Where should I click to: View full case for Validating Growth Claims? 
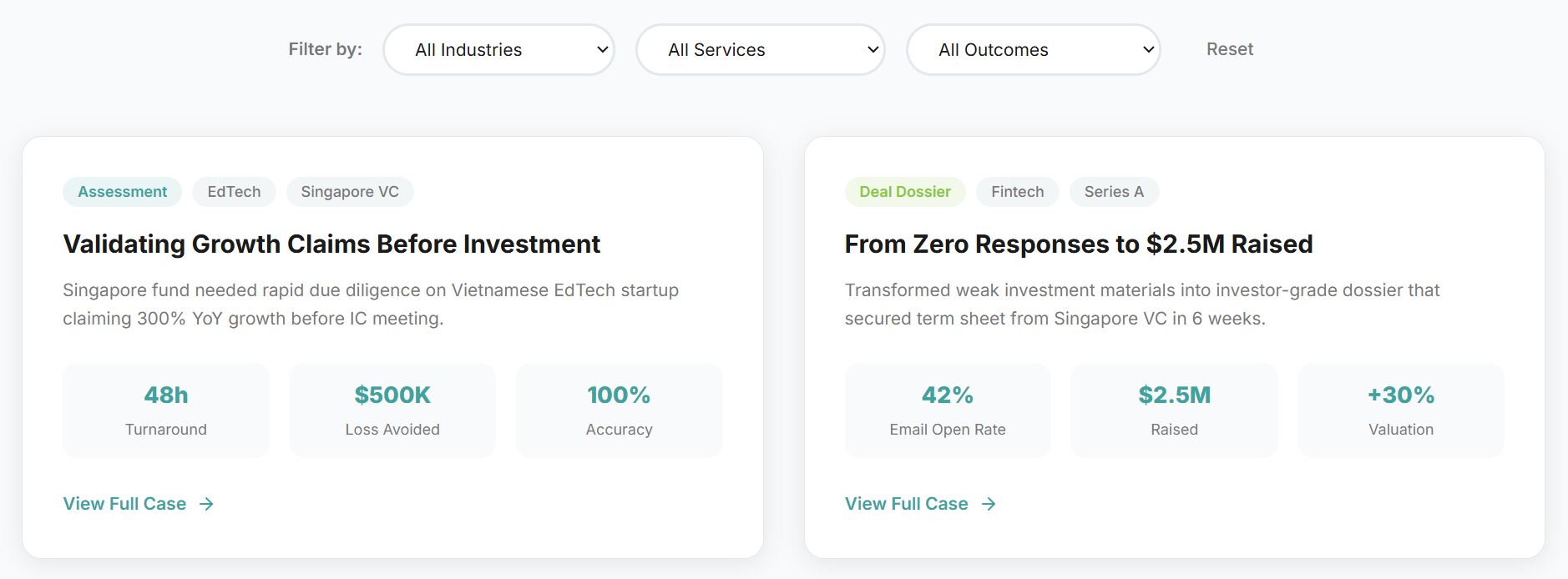[x=125, y=504]
